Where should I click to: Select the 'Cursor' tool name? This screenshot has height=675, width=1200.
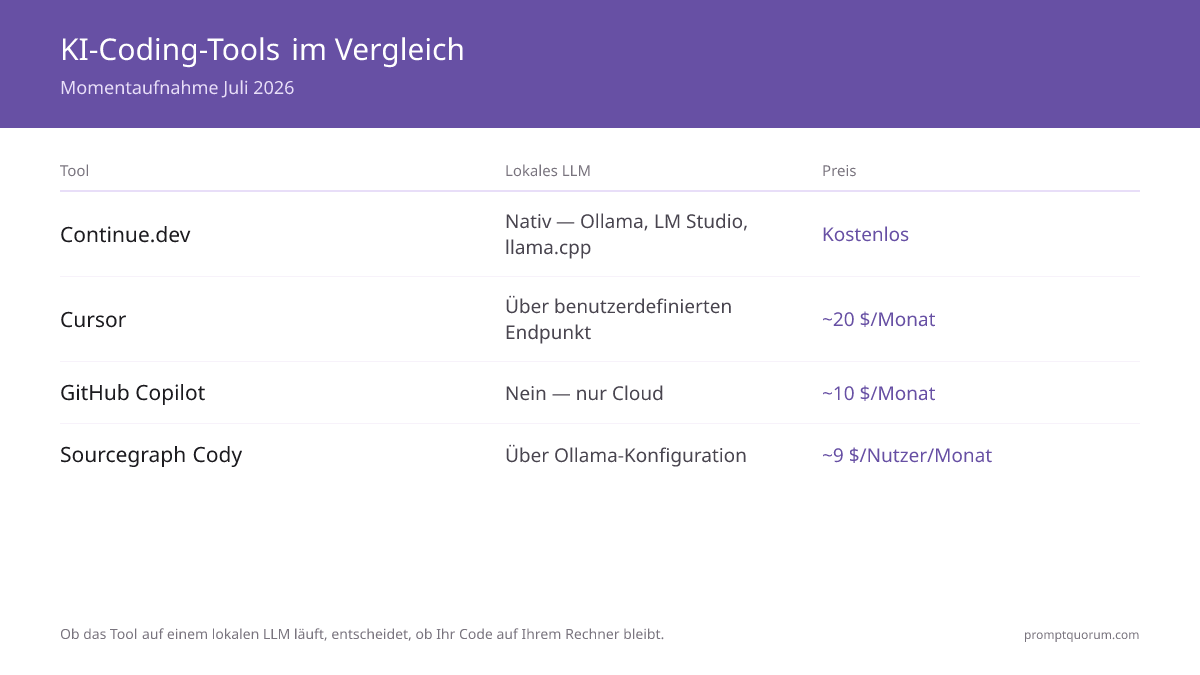(93, 320)
